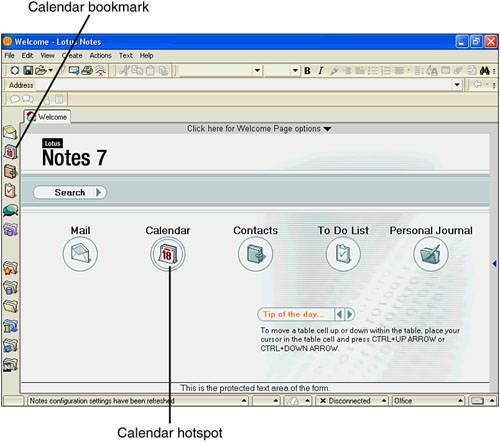Click the To Do List hotspot icon
The height and width of the screenshot is (442, 500).
[343, 254]
